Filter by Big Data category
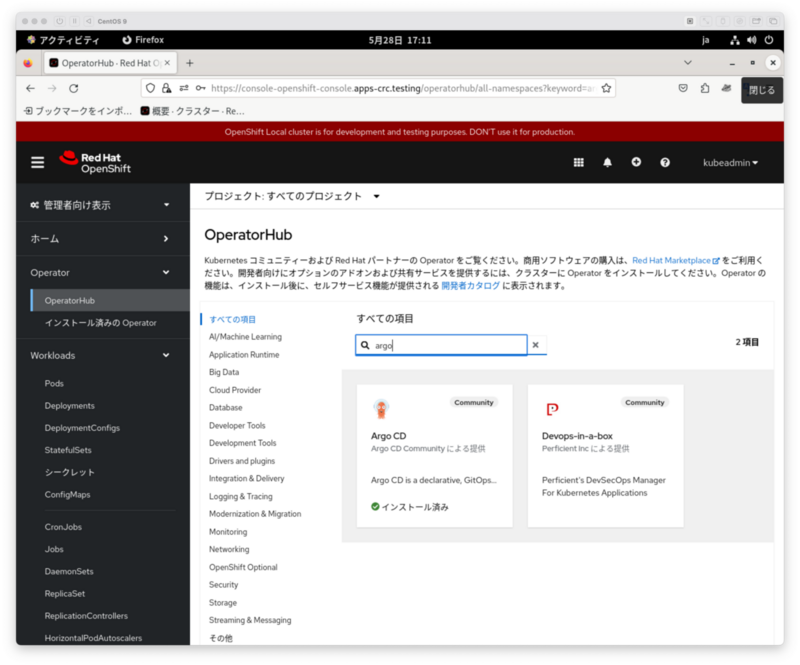This screenshot has height=665, width=800. point(224,372)
